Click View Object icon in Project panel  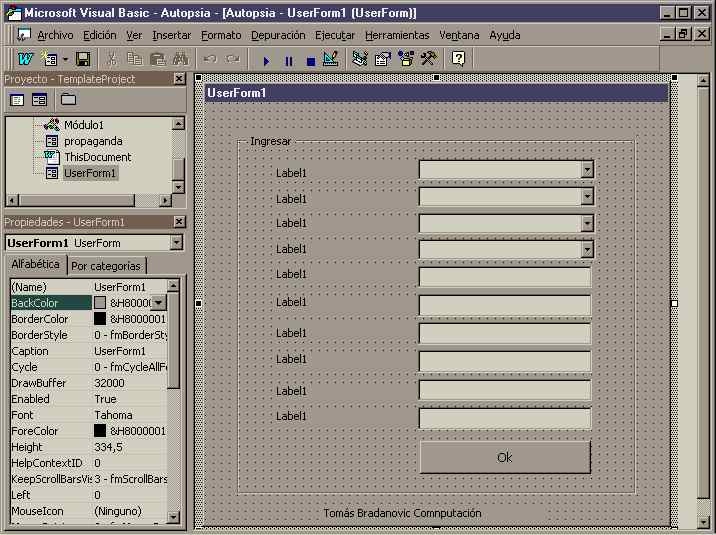(40, 99)
